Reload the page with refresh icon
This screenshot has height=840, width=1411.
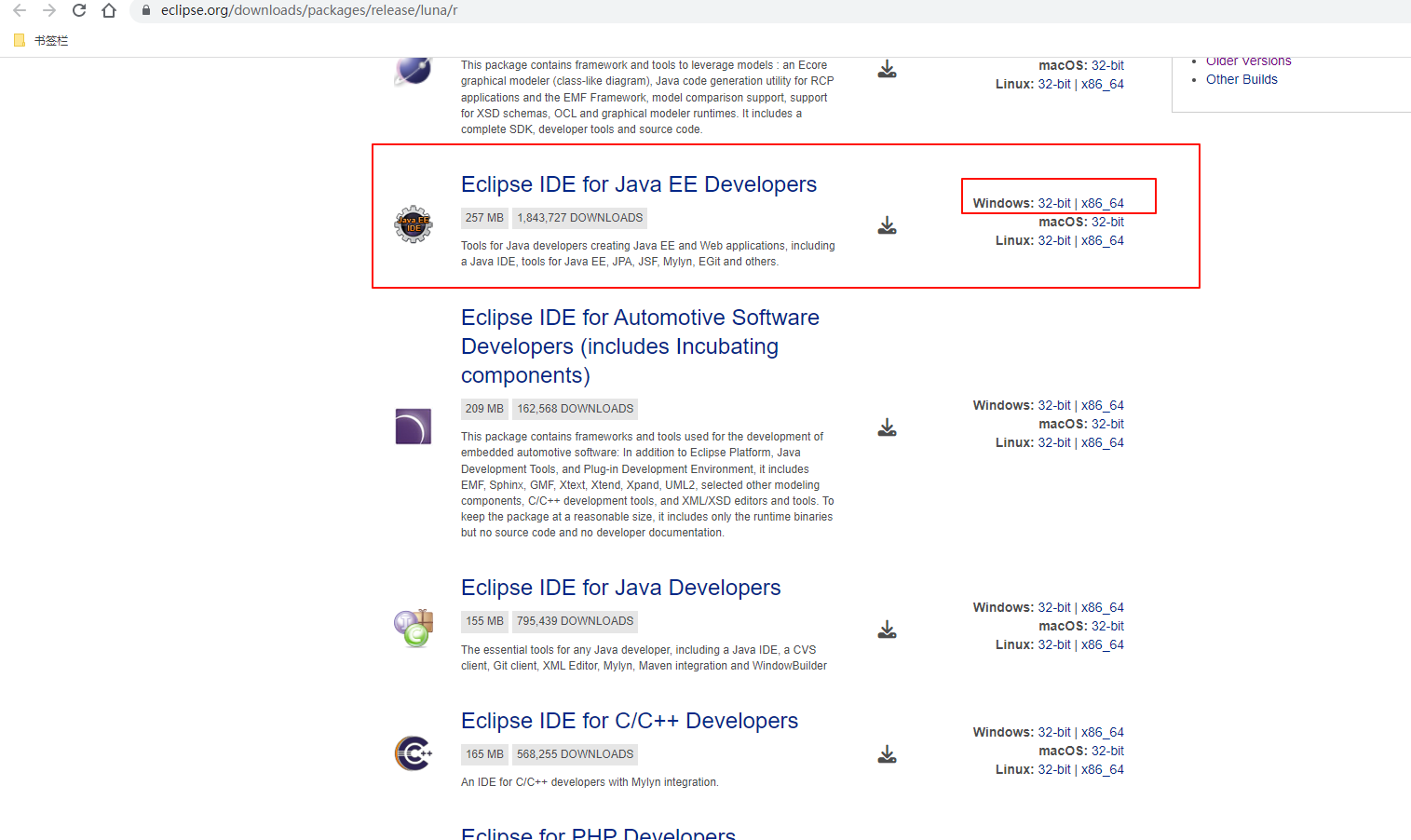pyautogui.click(x=79, y=10)
